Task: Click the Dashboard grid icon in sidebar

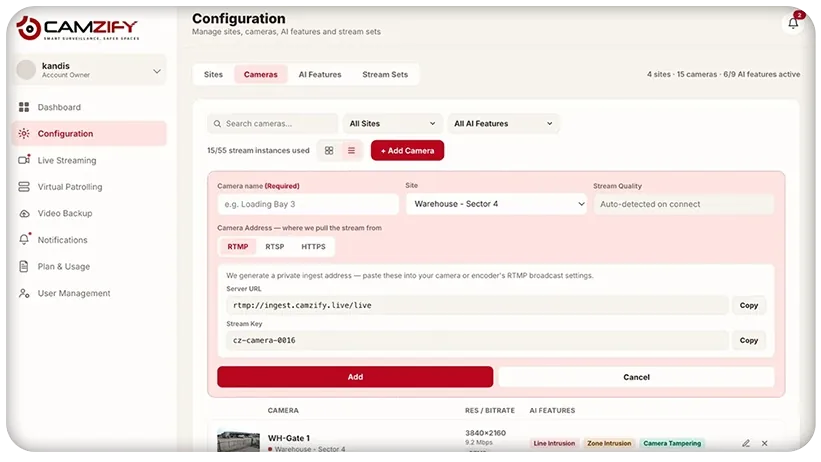Action: tap(24, 107)
